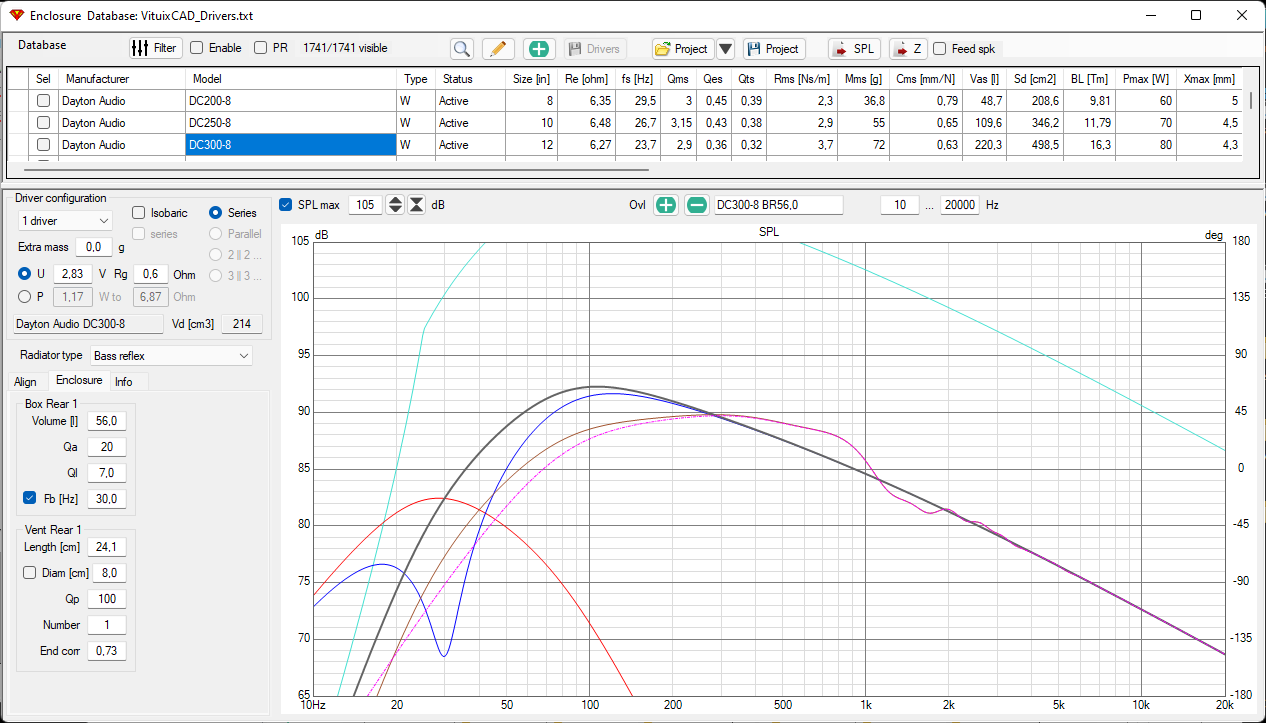Toggle the Fb [Hz] checkbox
This screenshot has height=723, width=1266.
click(x=30, y=498)
